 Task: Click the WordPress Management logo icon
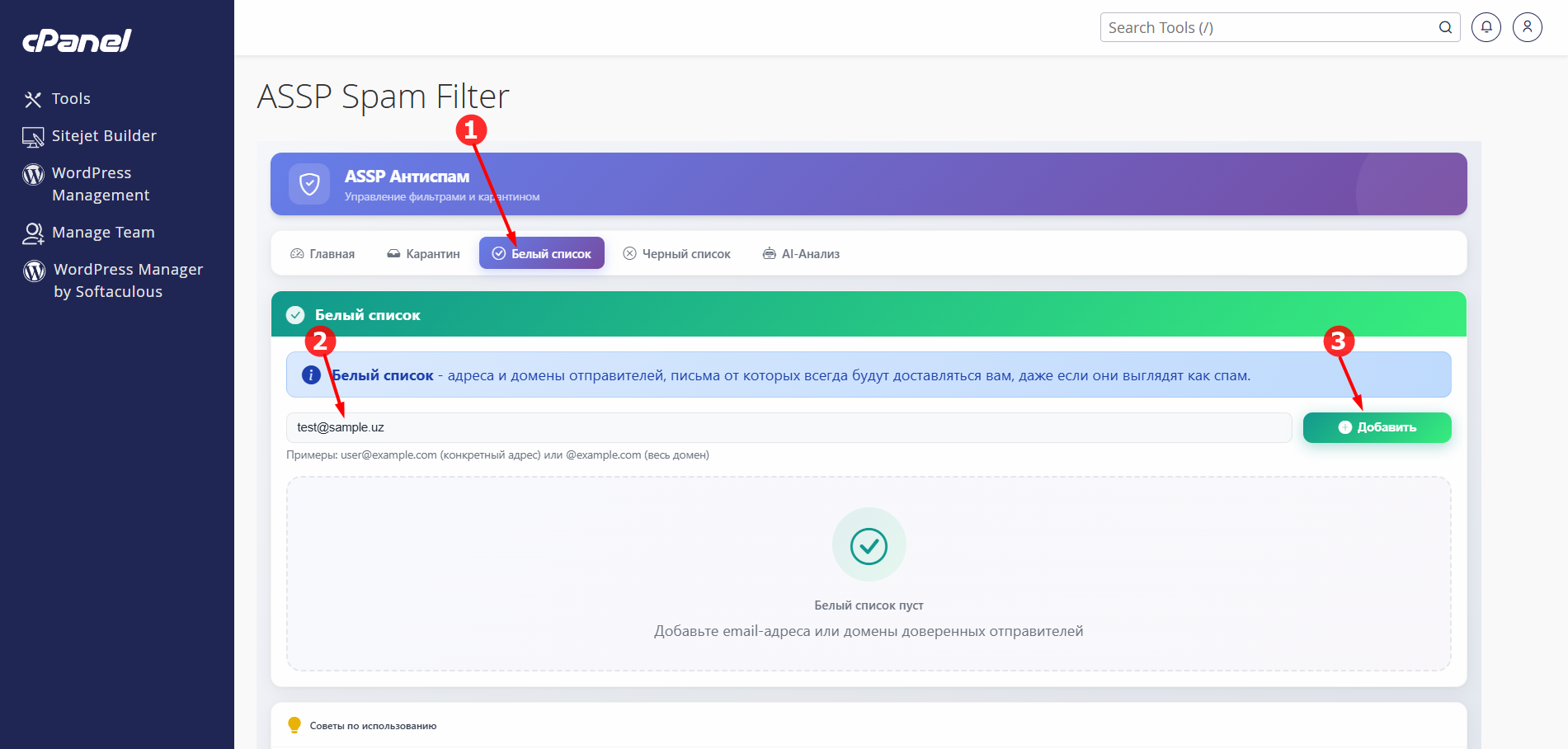click(33, 174)
